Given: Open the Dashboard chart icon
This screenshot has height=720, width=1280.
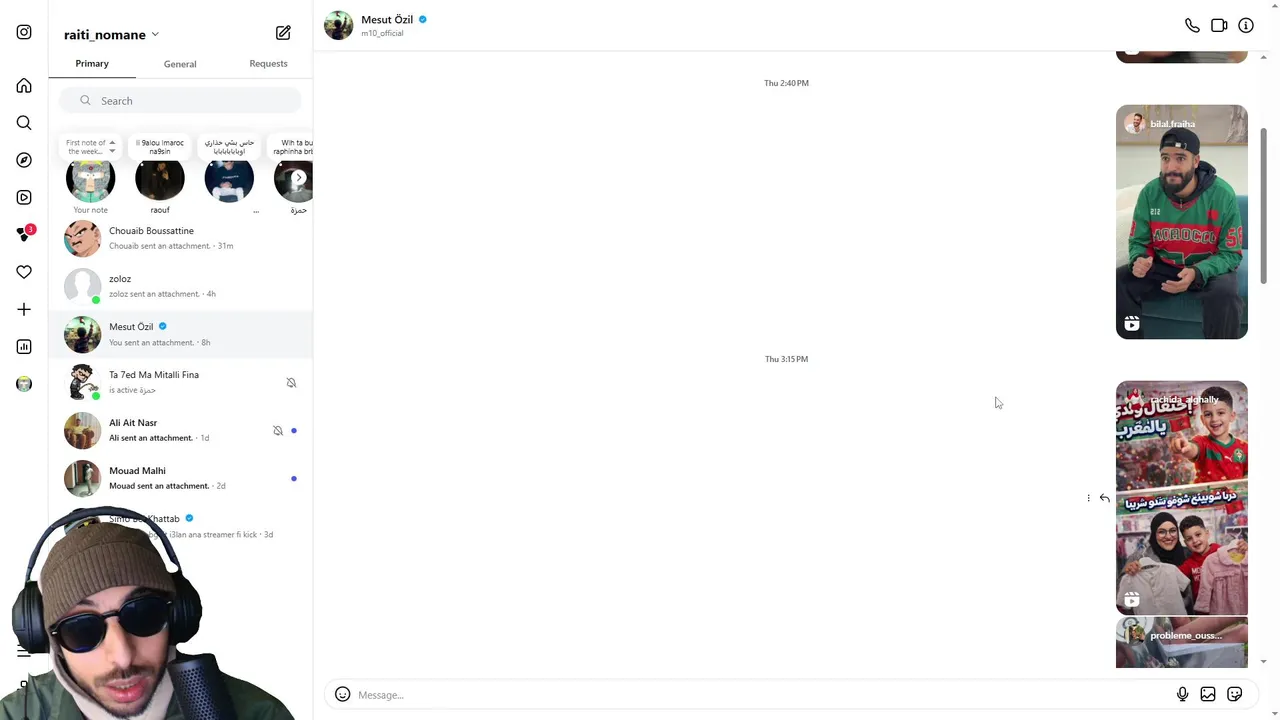Looking at the screenshot, I should pyautogui.click(x=24, y=347).
